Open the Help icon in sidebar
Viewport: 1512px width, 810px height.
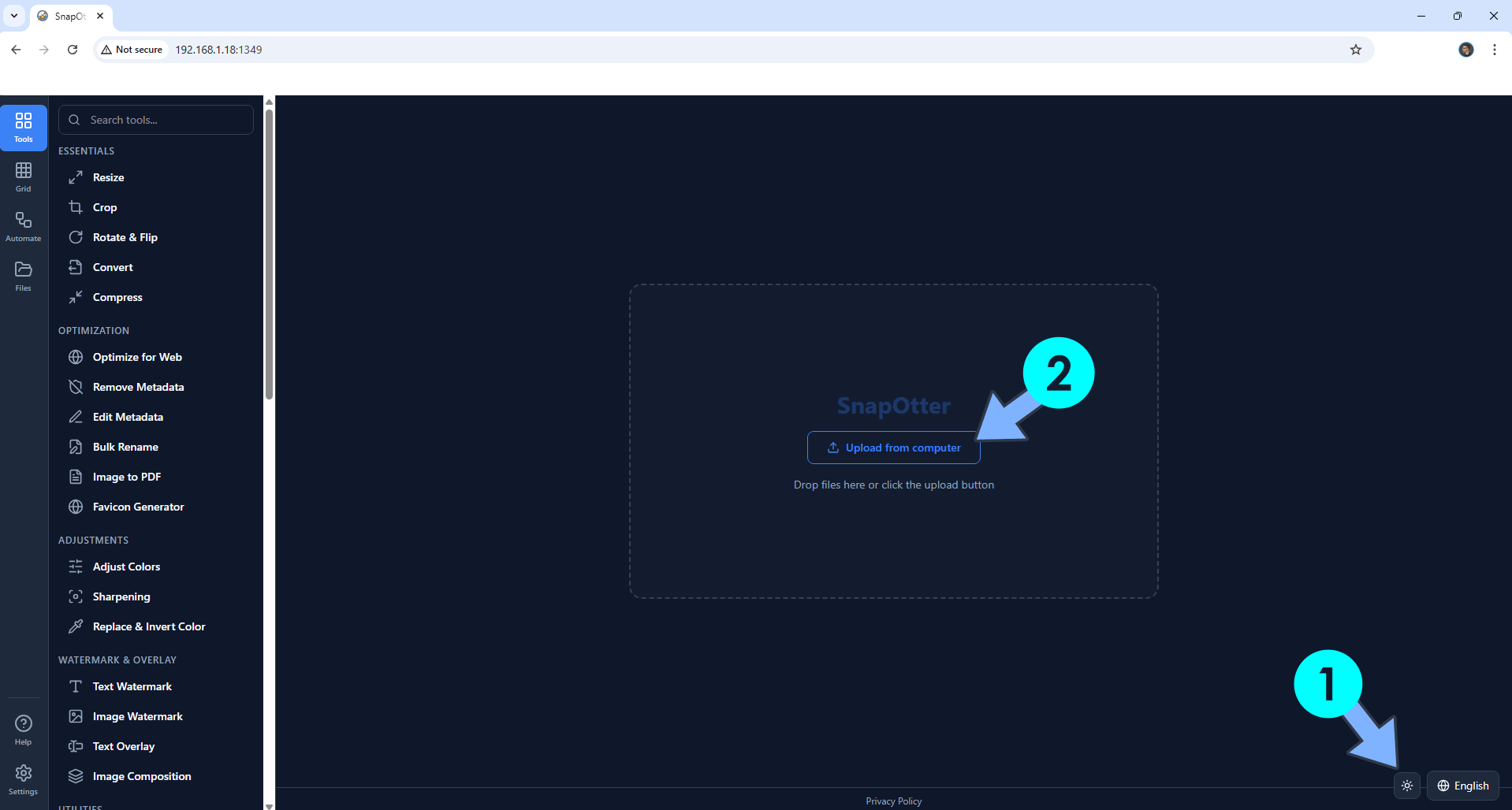coord(24,723)
